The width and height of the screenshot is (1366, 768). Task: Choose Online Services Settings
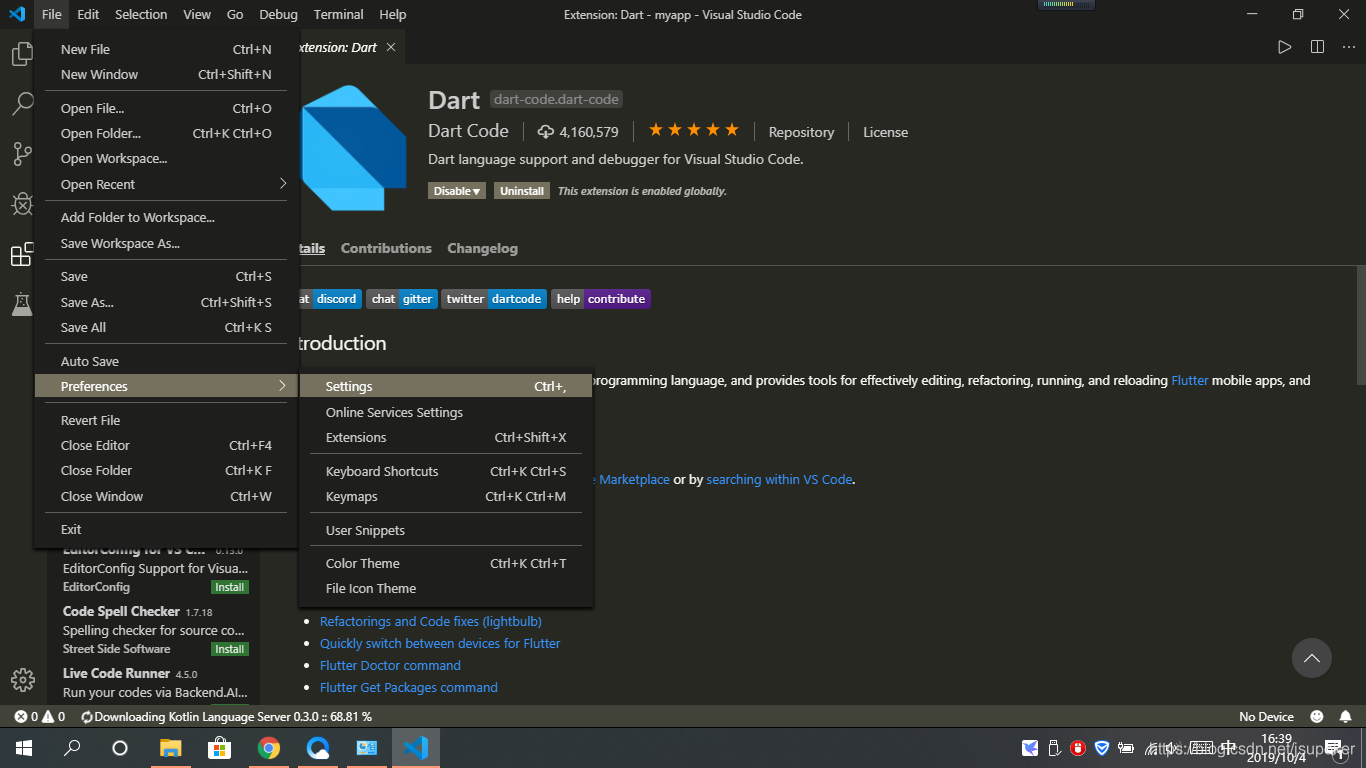446,412
